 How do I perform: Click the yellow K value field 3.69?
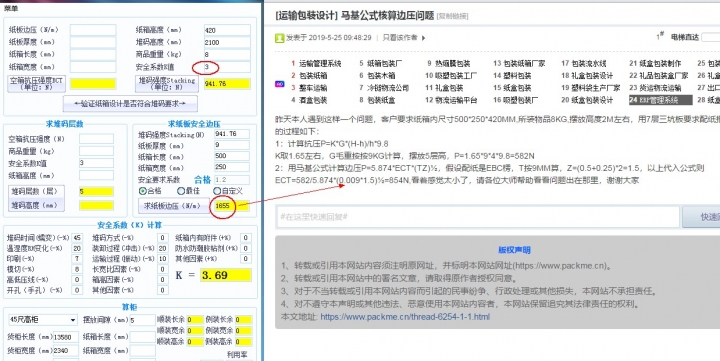click(x=226, y=275)
